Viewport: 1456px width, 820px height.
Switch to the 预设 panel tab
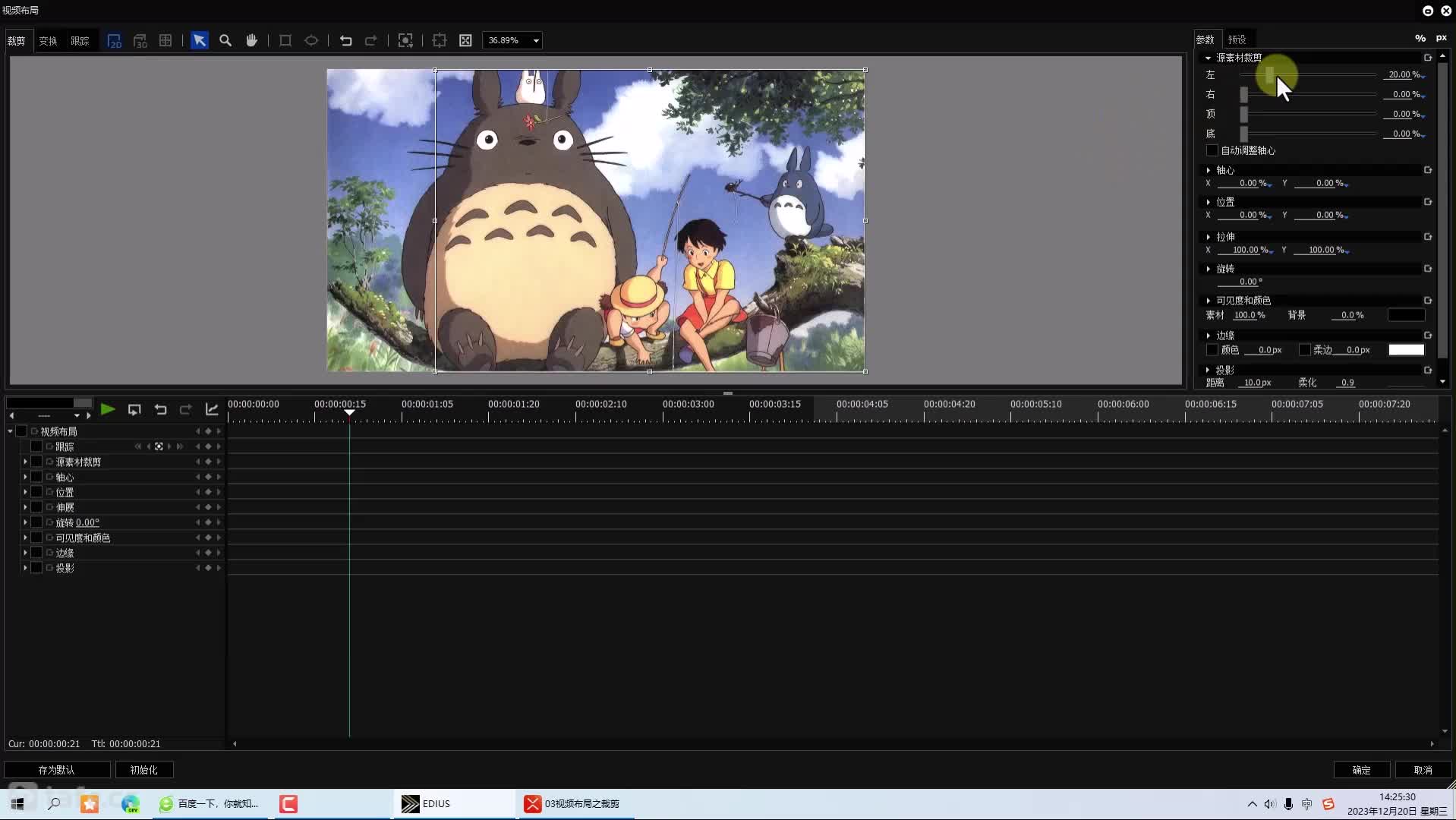(x=1237, y=39)
